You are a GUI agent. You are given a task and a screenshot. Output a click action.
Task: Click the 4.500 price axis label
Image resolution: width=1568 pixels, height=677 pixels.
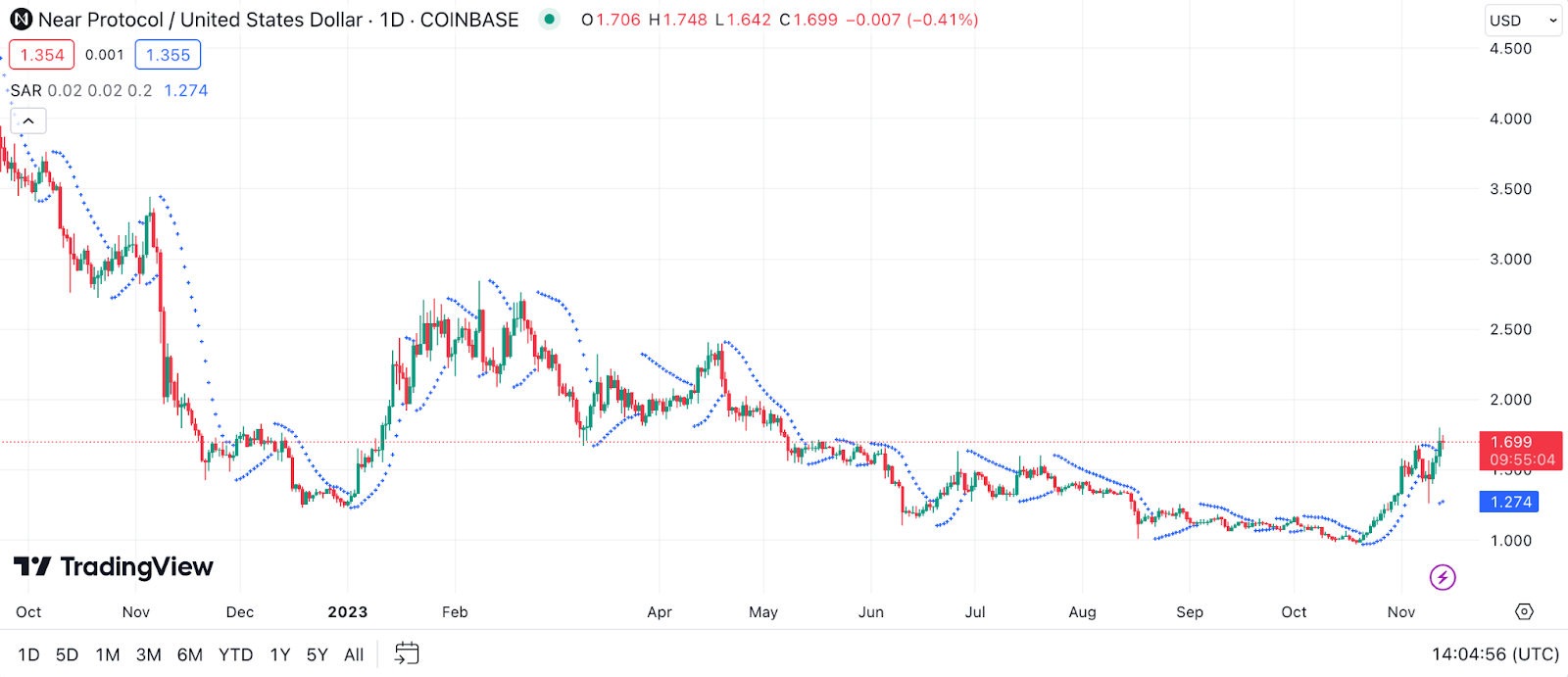point(1510,48)
